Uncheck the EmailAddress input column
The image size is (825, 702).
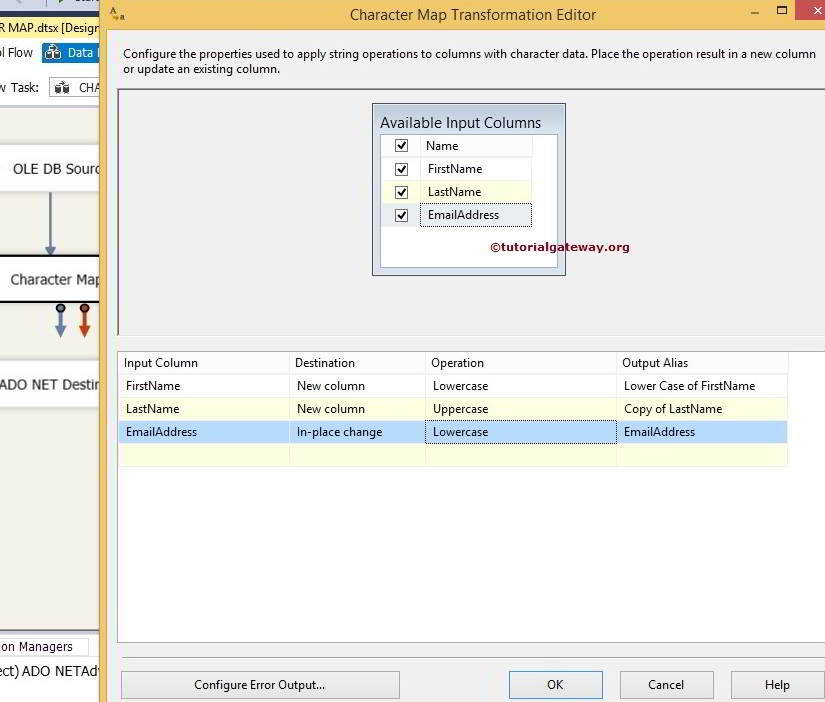click(x=401, y=214)
